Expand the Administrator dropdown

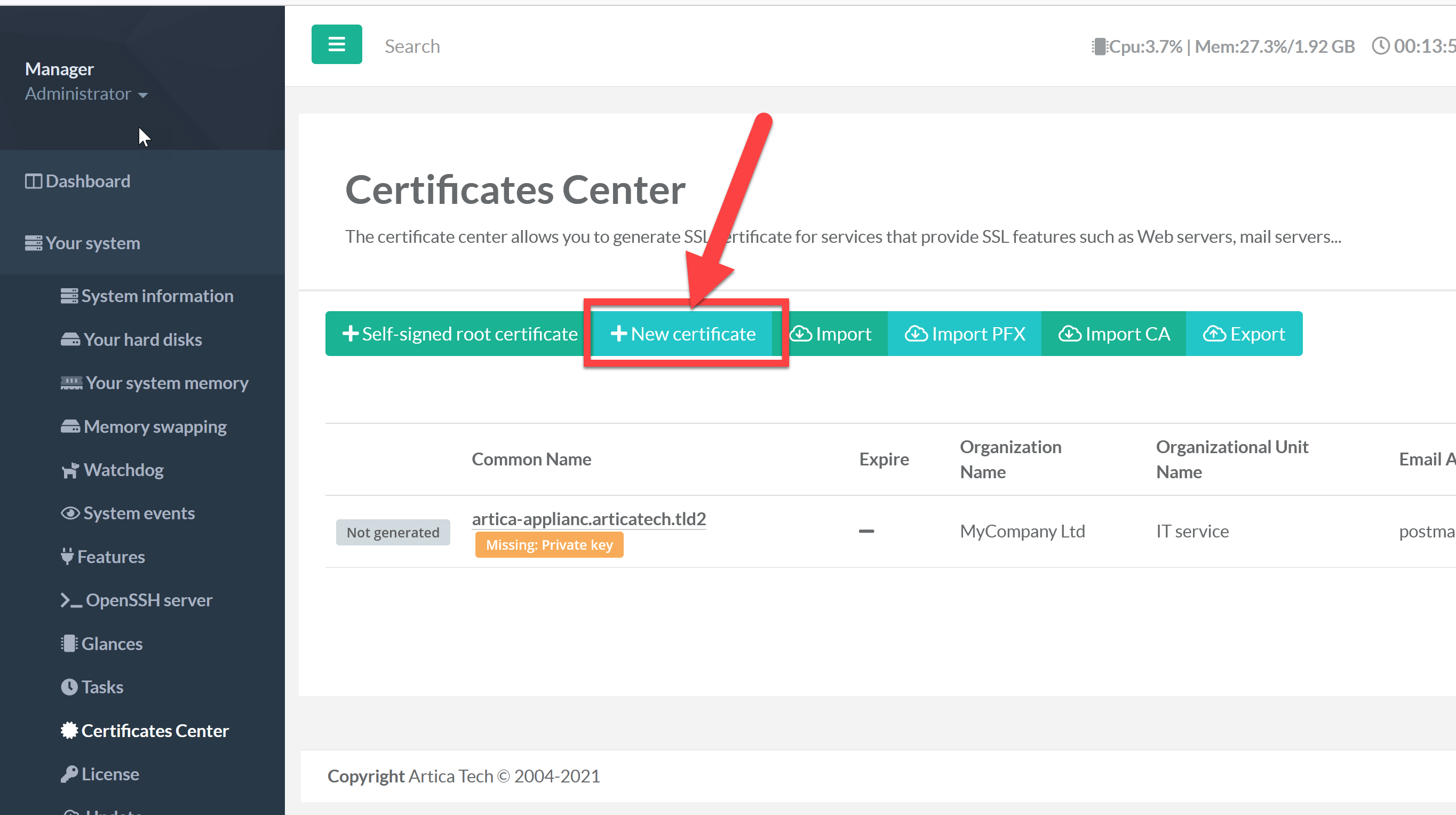click(x=86, y=94)
